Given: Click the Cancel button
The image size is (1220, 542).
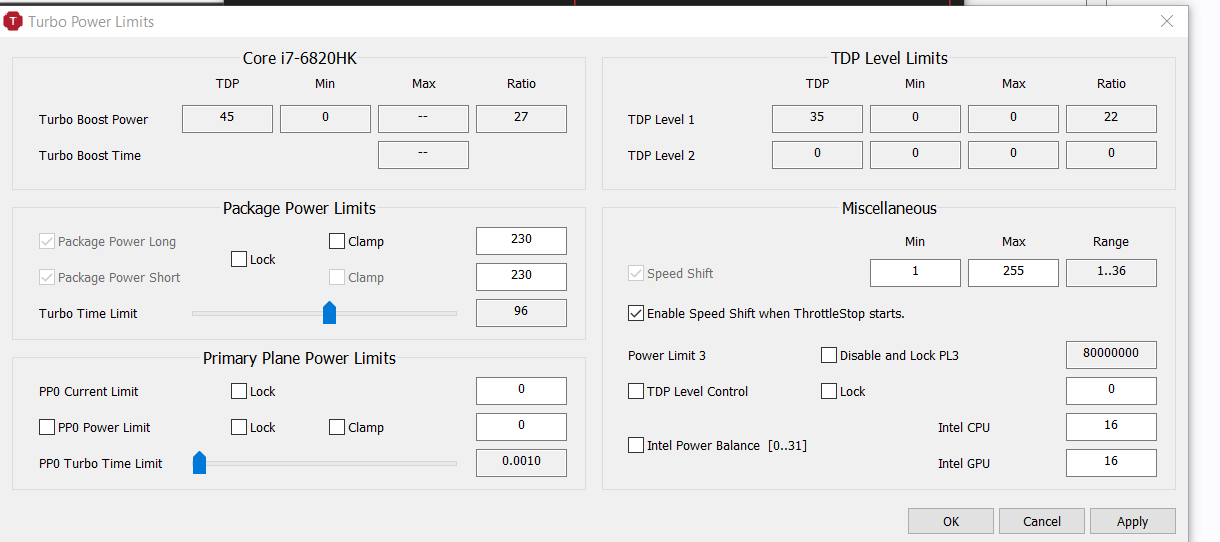Looking at the screenshot, I should coord(1042,521).
